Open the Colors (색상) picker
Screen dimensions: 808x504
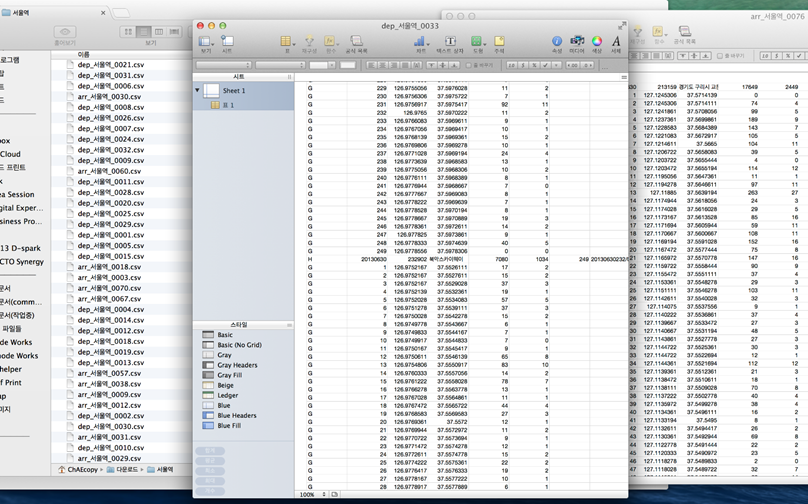(x=597, y=42)
